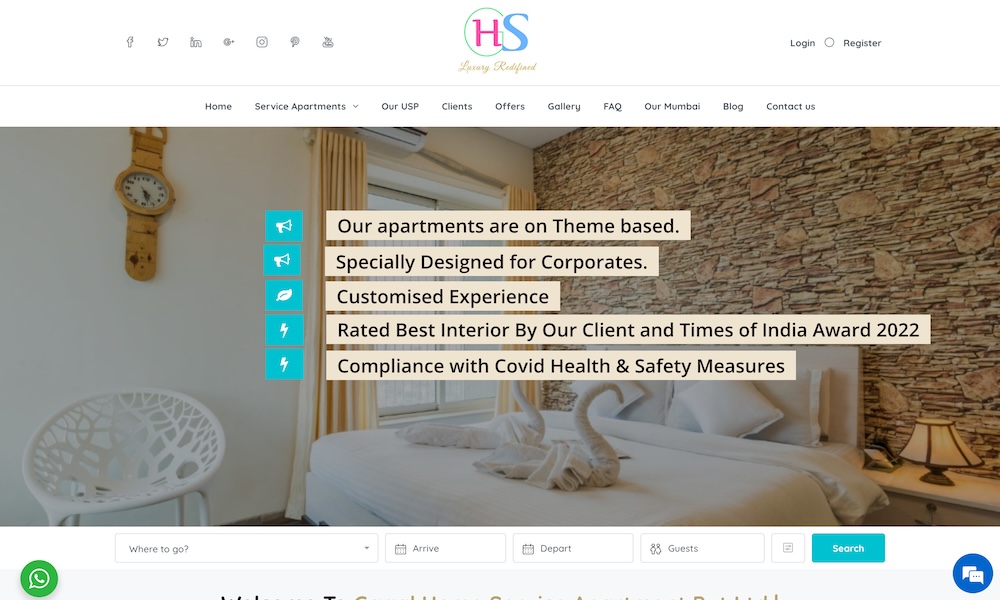Launch the WhatsApp chat button
This screenshot has width=1000, height=600.
point(39,578)
